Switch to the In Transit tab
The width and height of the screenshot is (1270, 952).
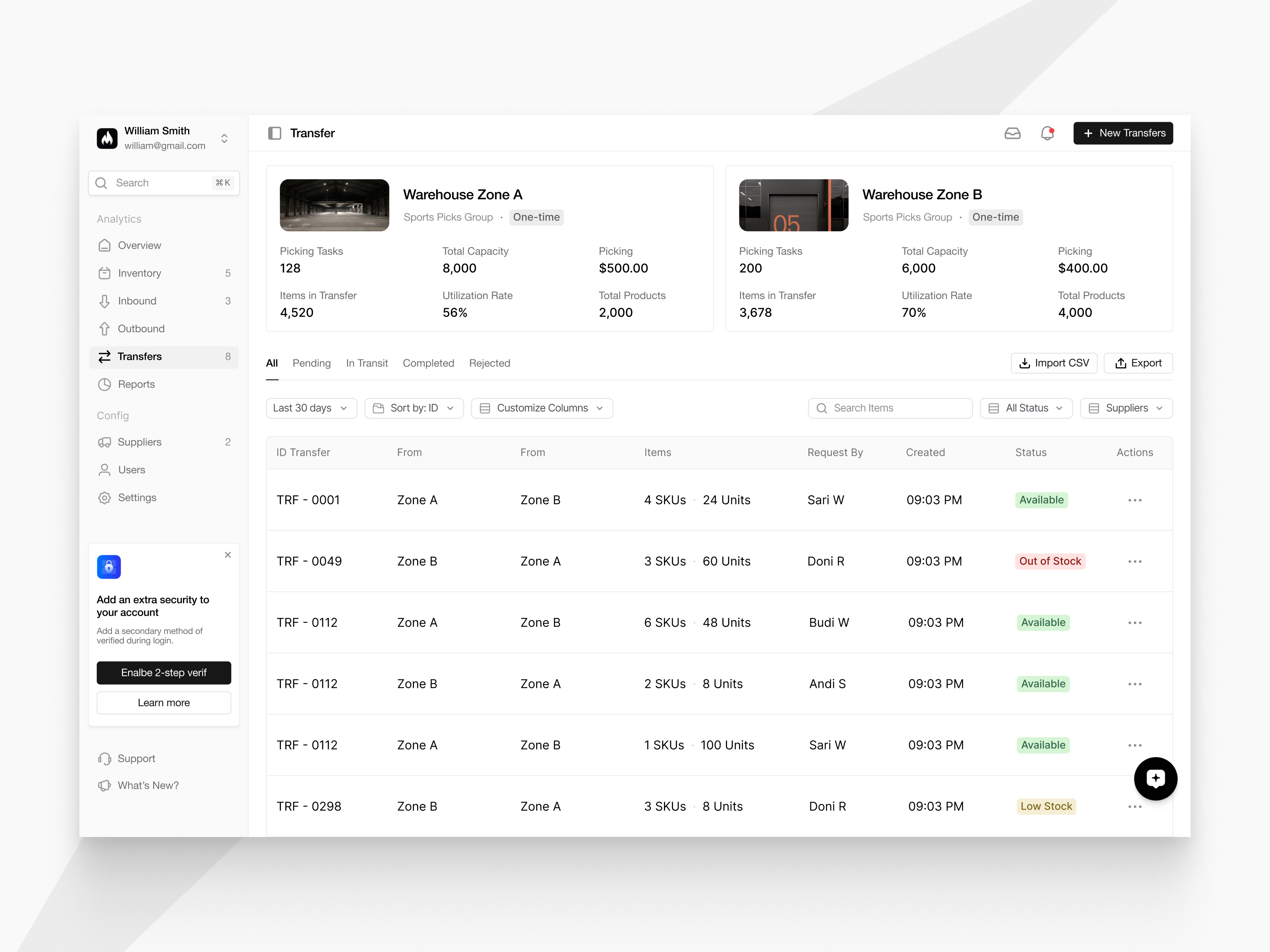click(x=367, y=363)
